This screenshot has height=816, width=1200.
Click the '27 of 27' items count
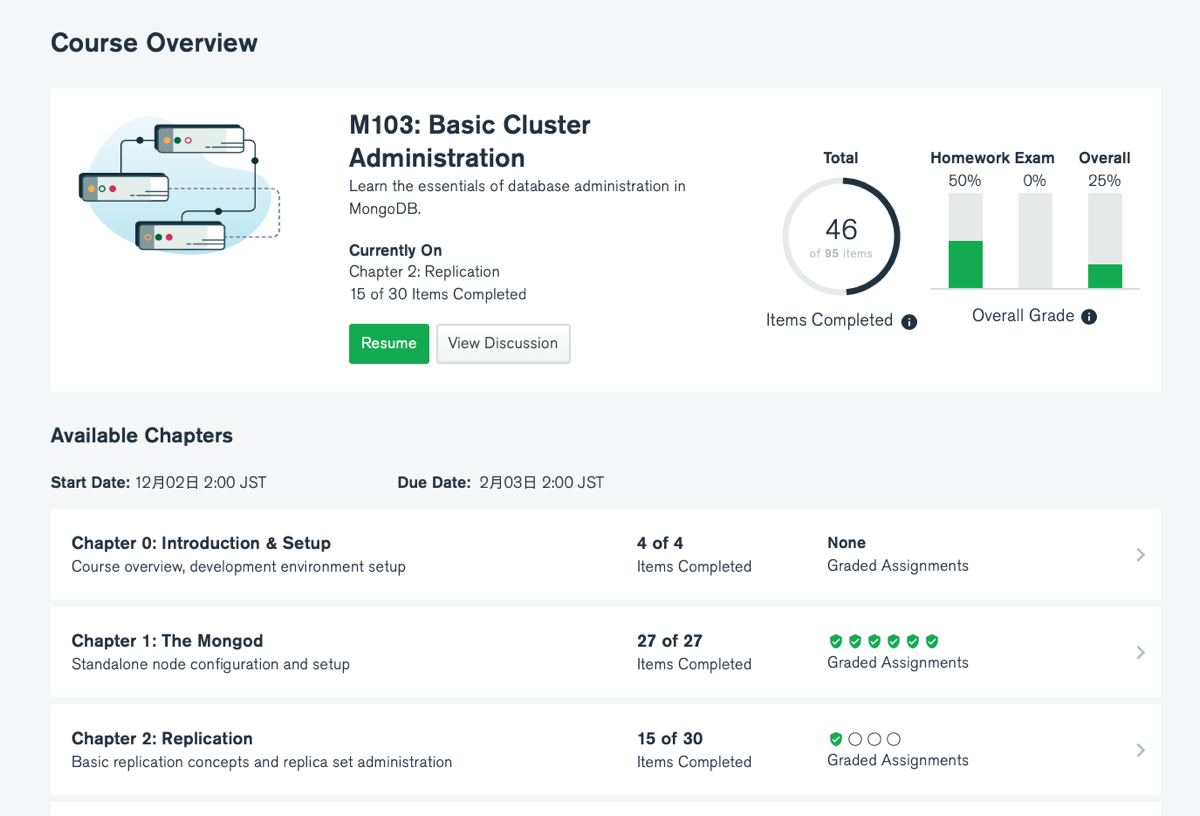tap(670, 641)
